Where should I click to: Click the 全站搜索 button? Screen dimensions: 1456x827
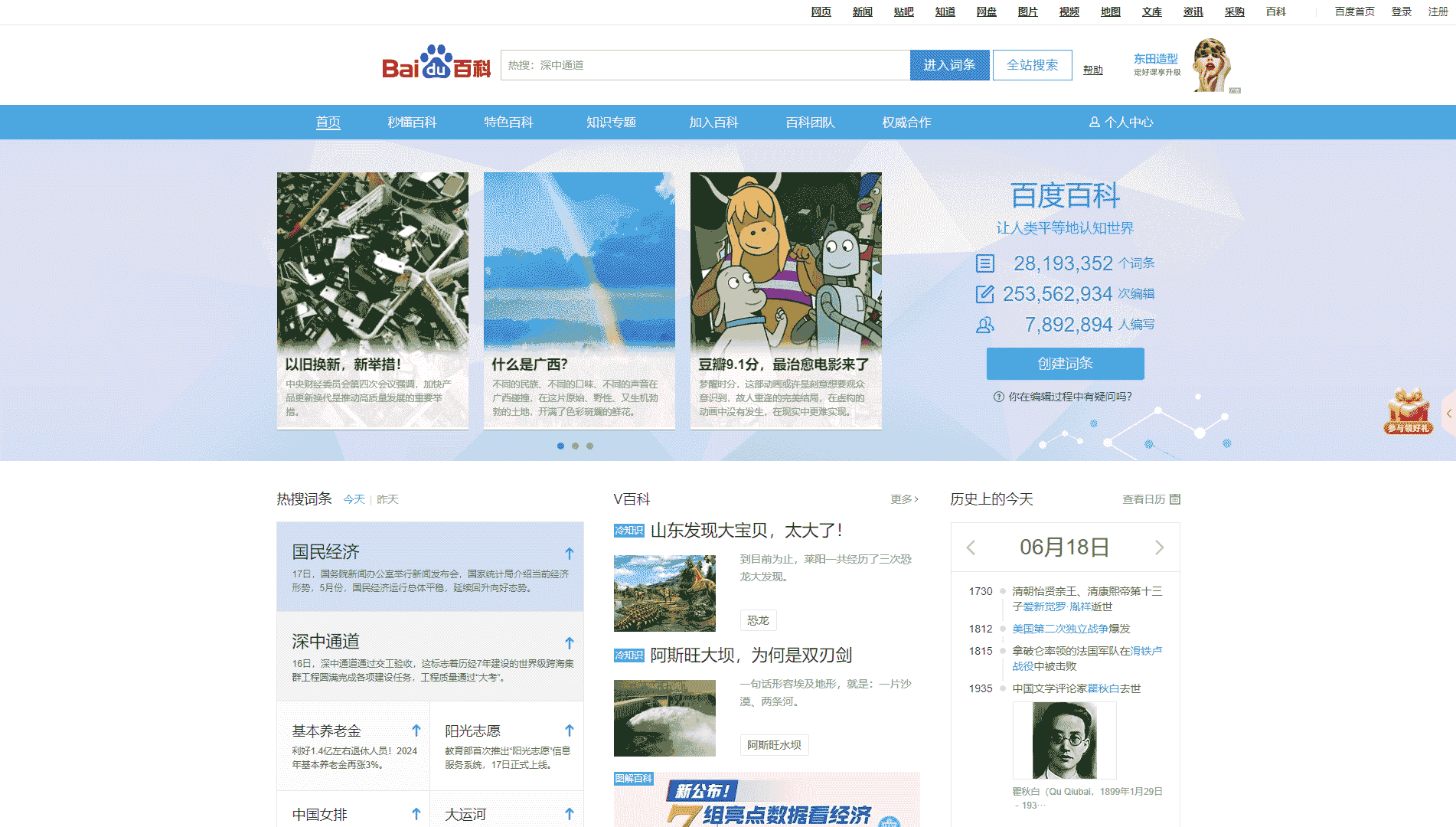(x=1032, y=65)
